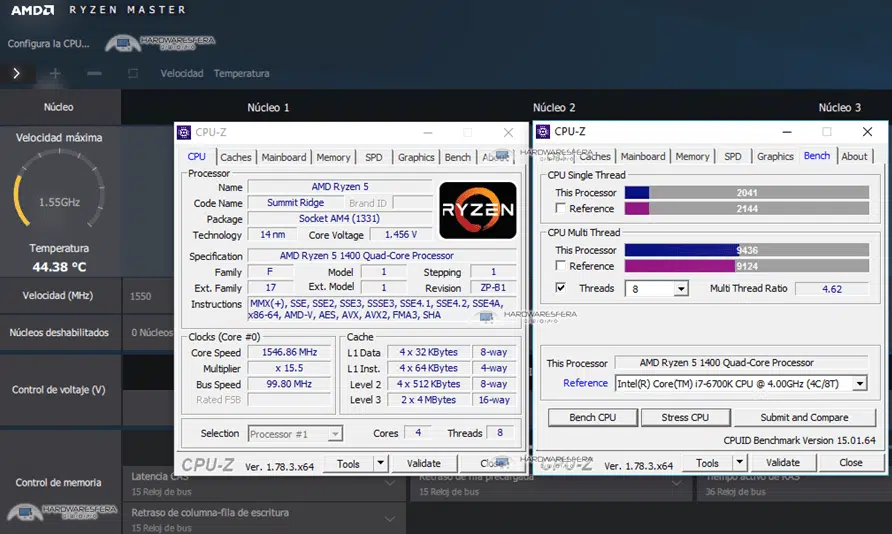Click Validate button in right CPU-Z

(x=783, y=462)
